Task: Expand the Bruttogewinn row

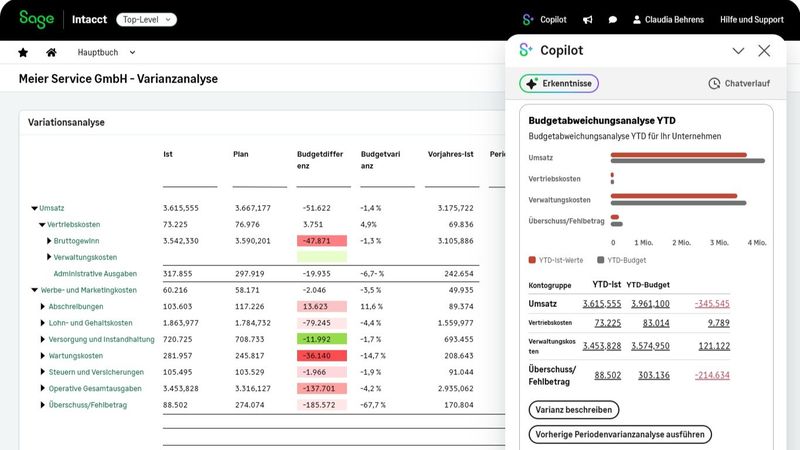Action: [x=49, y=241]
